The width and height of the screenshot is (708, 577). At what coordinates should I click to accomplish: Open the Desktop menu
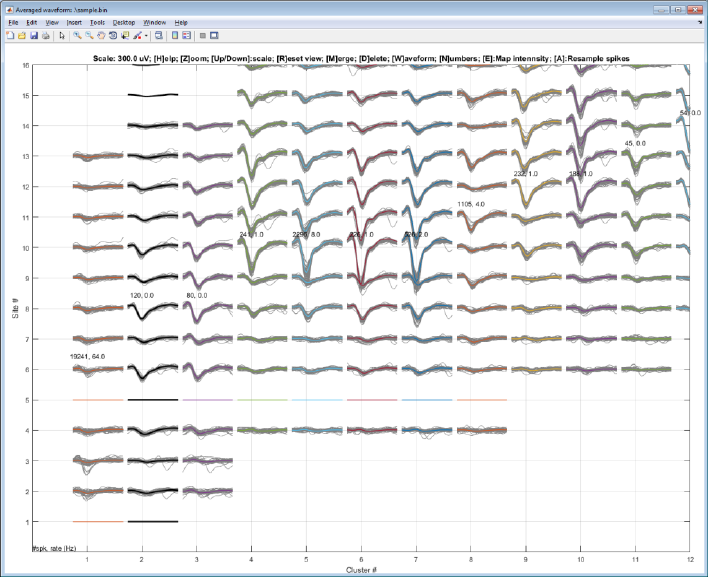[x=124, y=22]
